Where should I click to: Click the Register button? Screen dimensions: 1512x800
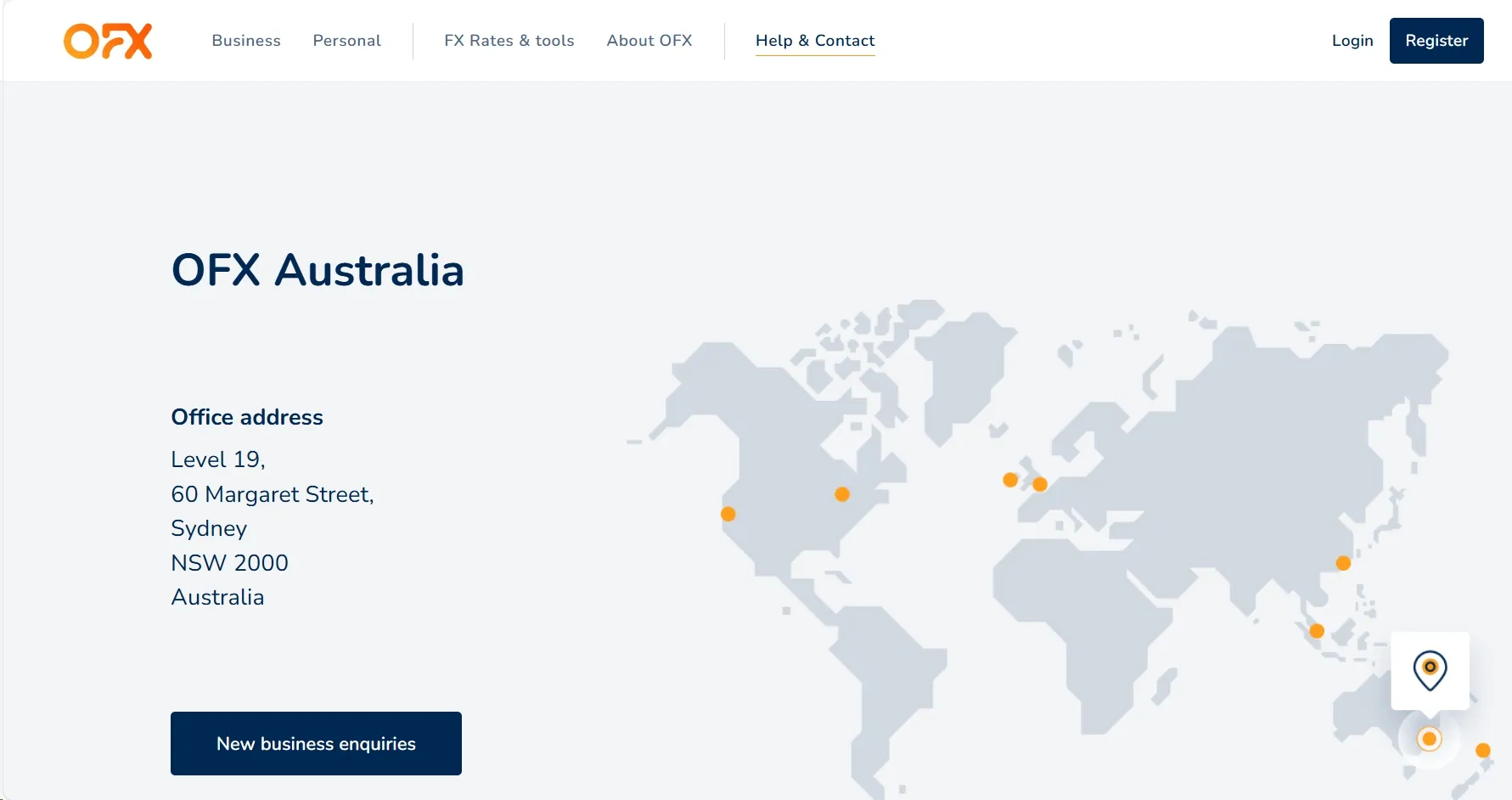(x=1436, y=41)
